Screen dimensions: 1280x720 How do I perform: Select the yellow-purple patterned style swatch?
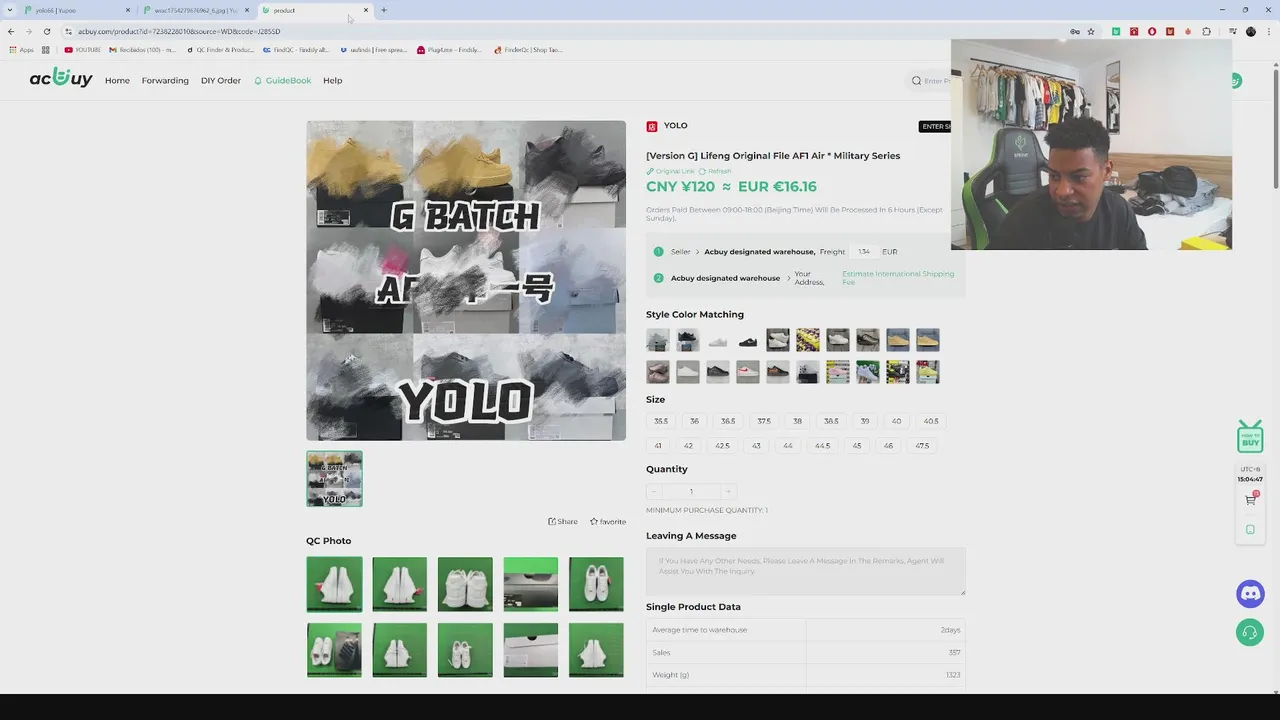[808, 341]
